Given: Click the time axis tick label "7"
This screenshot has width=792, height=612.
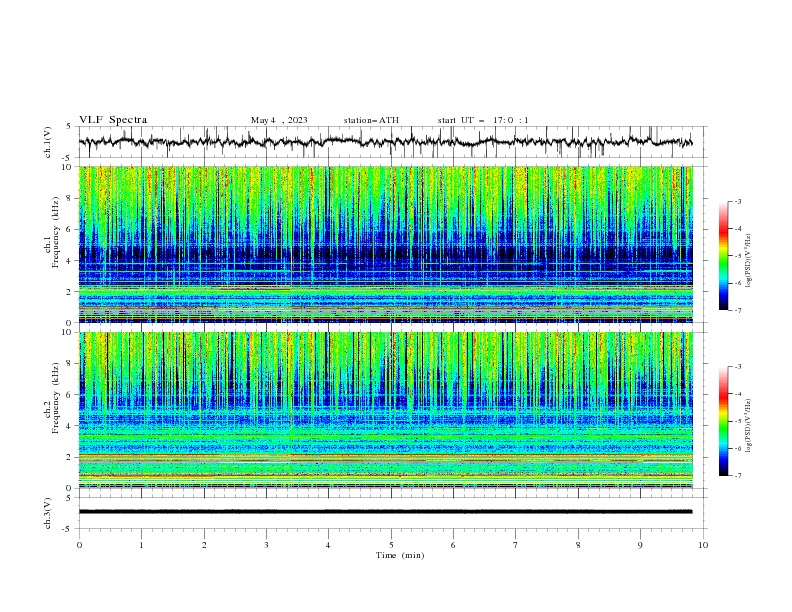Looking at the screenshot, I should pyautogui.click(x=516, y=545).
